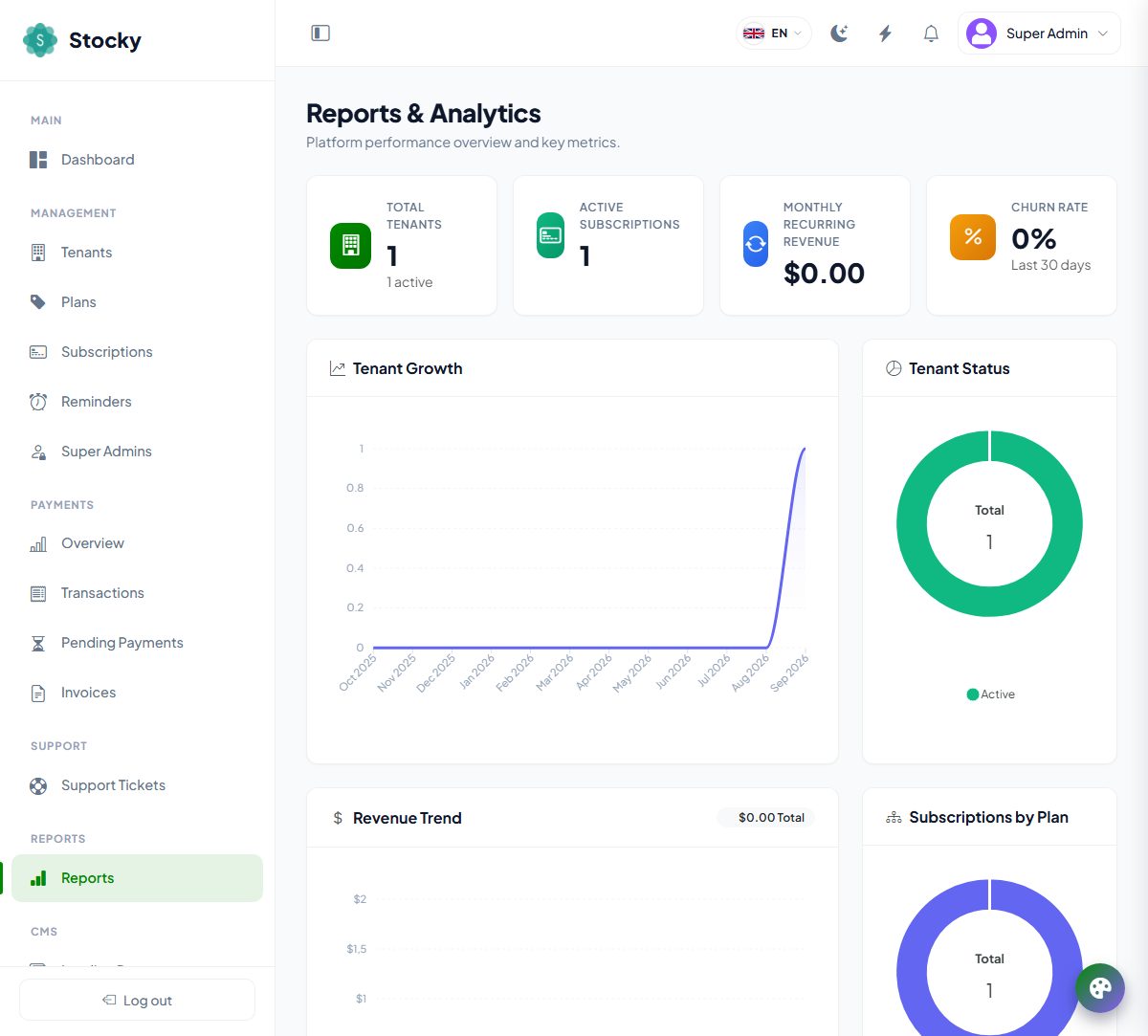This screenshot has width=1148, height=1036.
Task: Click the Invoices document icon
Action: (38, 693)
